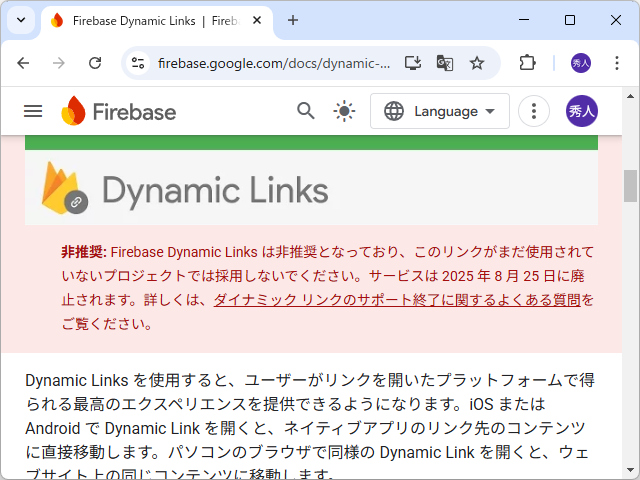Open the ダイナミック リンクのサポート終了 FAQ link
640x480 pixels.
pos(397,300)
